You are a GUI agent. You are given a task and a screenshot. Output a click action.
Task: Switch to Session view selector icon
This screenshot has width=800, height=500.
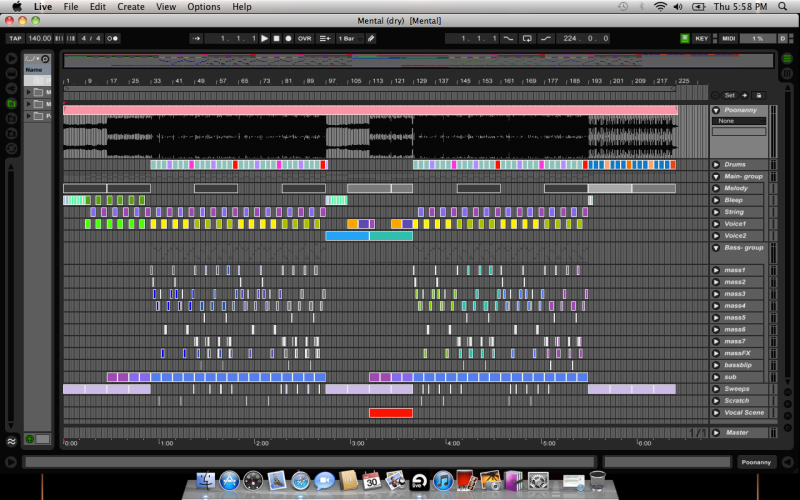point(787,73)
